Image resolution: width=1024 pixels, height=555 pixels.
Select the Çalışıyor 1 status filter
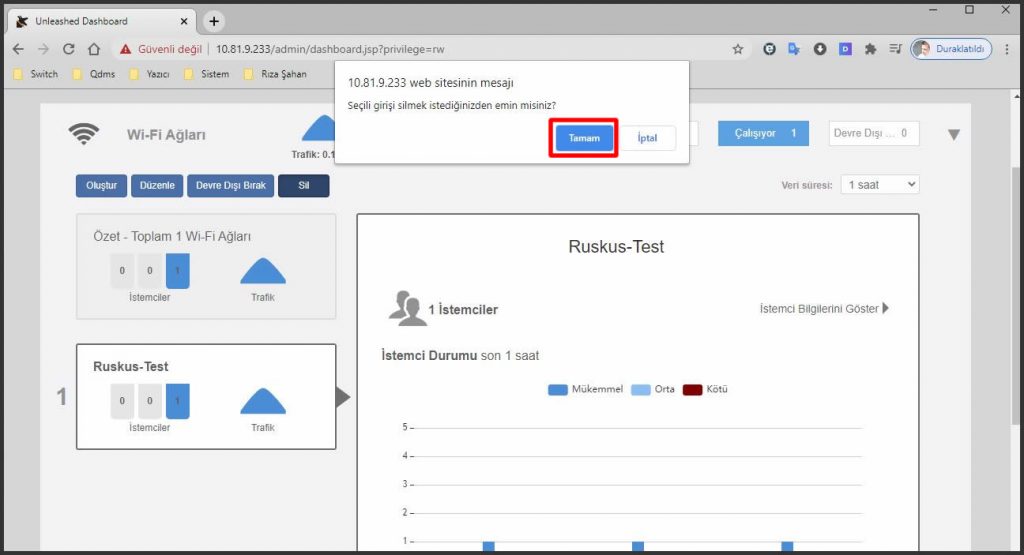(763, 133)
